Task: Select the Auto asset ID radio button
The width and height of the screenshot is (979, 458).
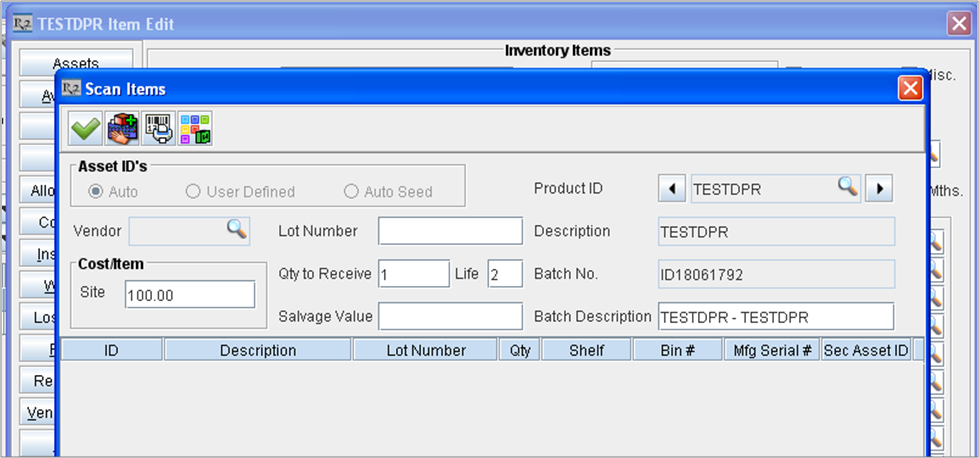Action: 97,191
